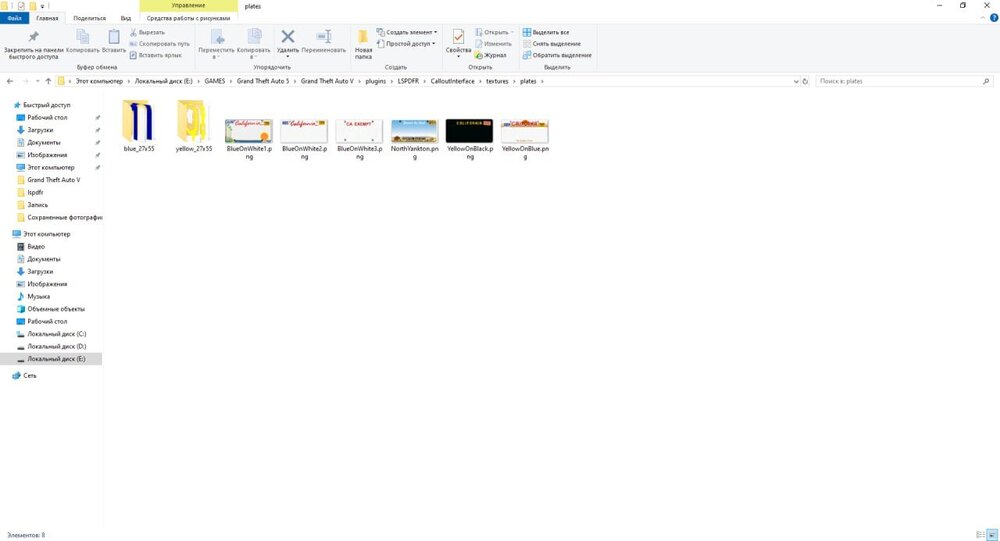
Task: Click the chevron after LSPDFR in the path
Action: pos(425,81)
